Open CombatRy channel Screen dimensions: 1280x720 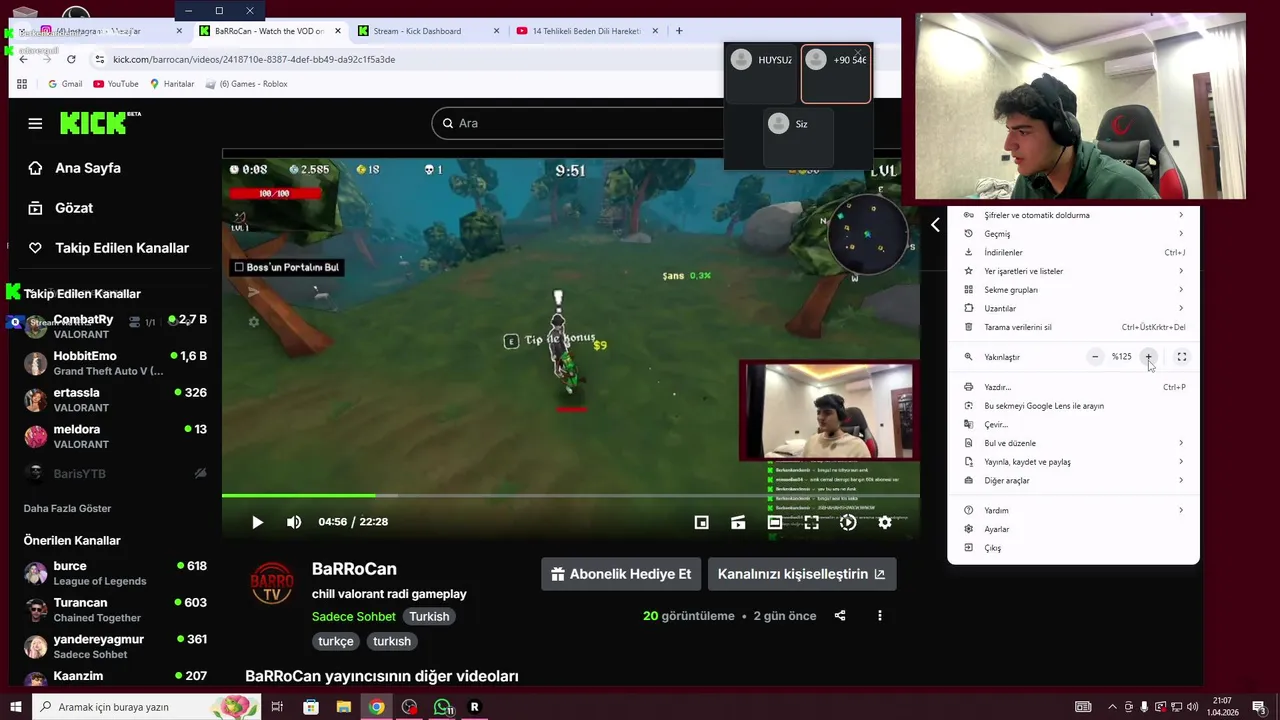point(115,326)
